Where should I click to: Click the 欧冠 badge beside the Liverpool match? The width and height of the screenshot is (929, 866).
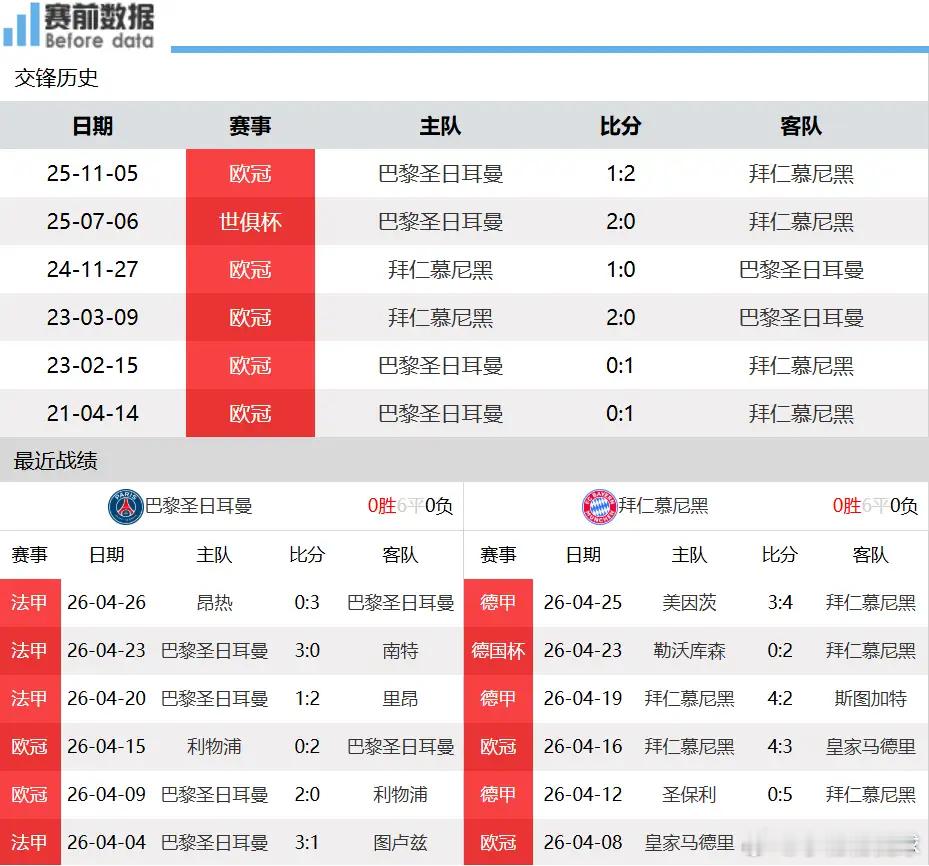[30, 747]
